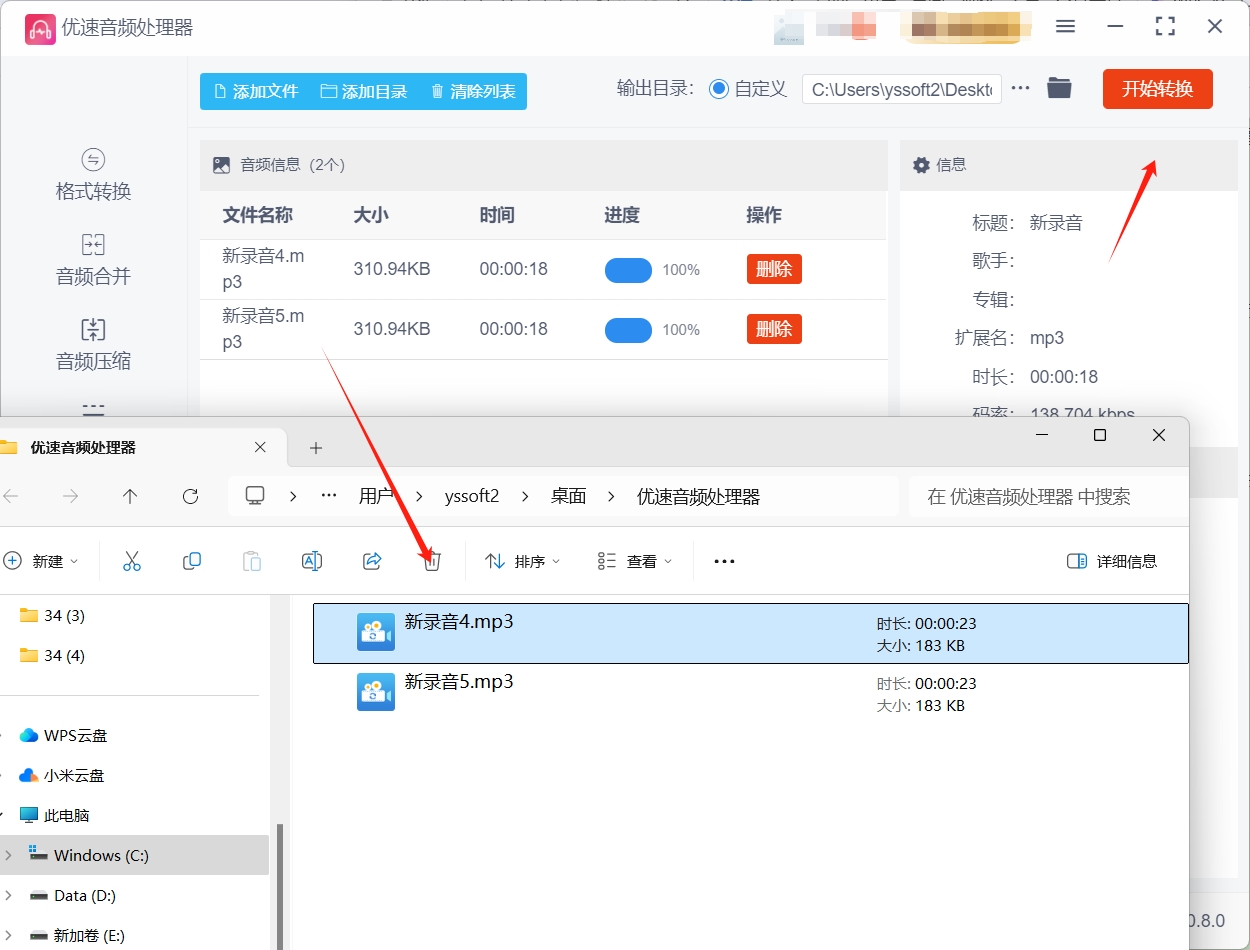Viewport: 1250px width, 950px height.
Task: Click the progress bar of 新录音4.mp3
Action: tap(628, 270)
